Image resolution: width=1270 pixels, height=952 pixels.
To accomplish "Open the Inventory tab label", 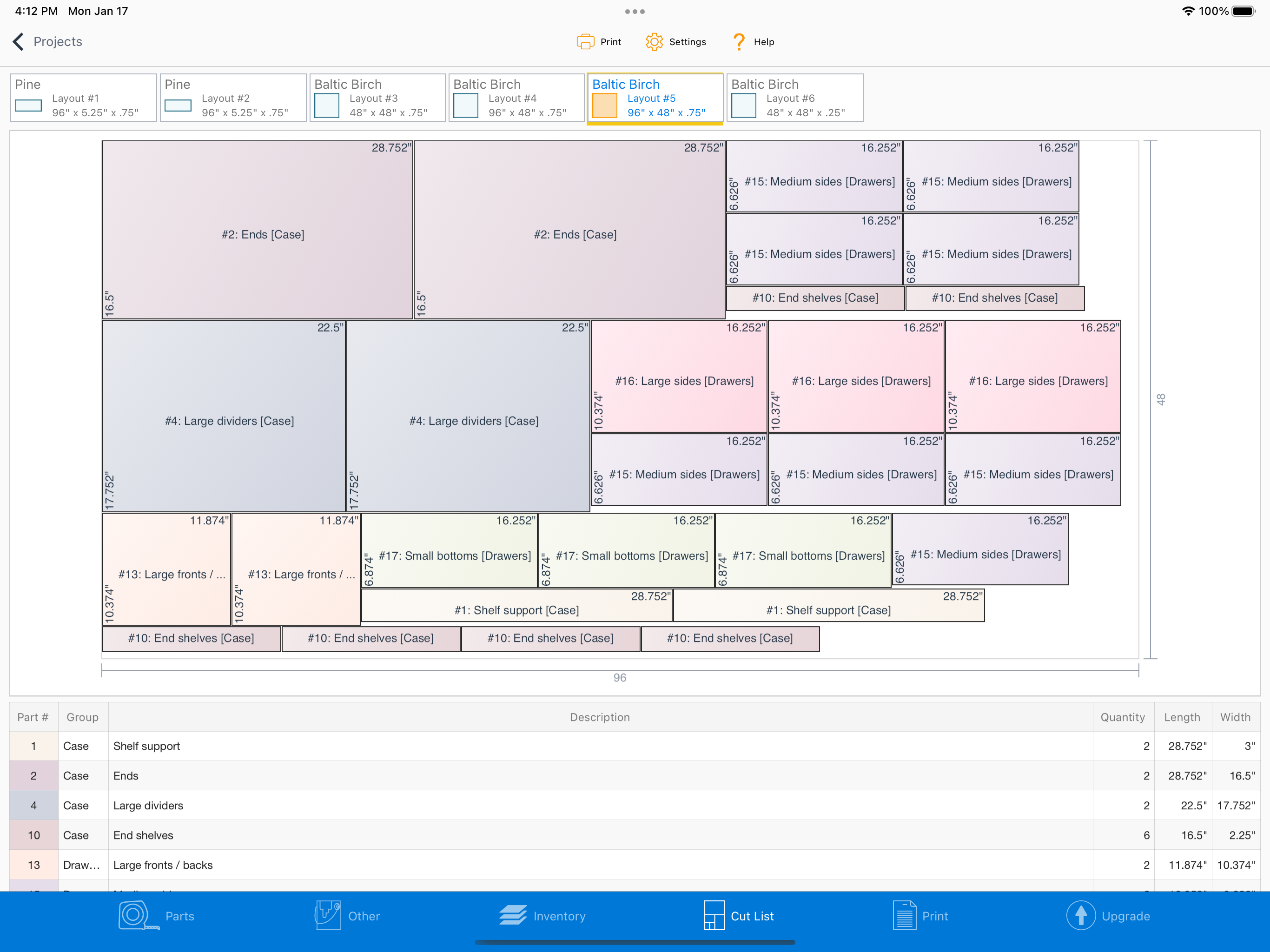I will coord(559,916).
